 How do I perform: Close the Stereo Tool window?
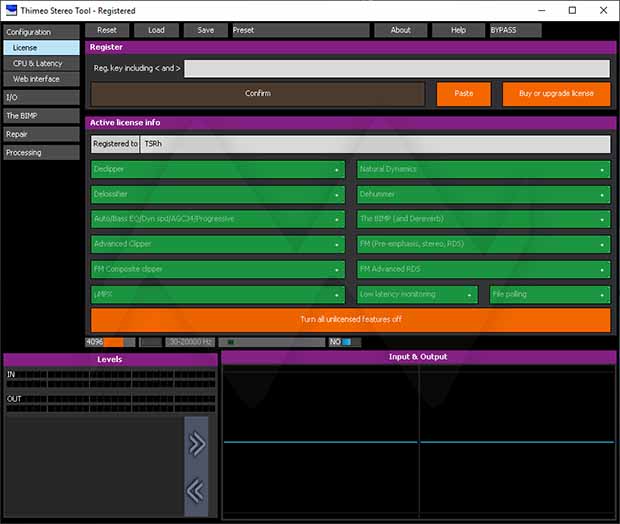[x=603, y=11]
